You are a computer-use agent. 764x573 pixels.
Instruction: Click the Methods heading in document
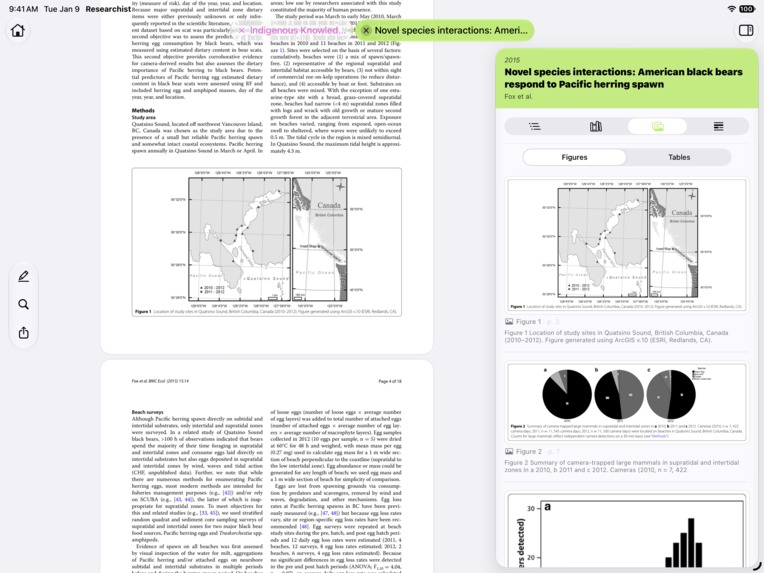(x=143, y=111)
